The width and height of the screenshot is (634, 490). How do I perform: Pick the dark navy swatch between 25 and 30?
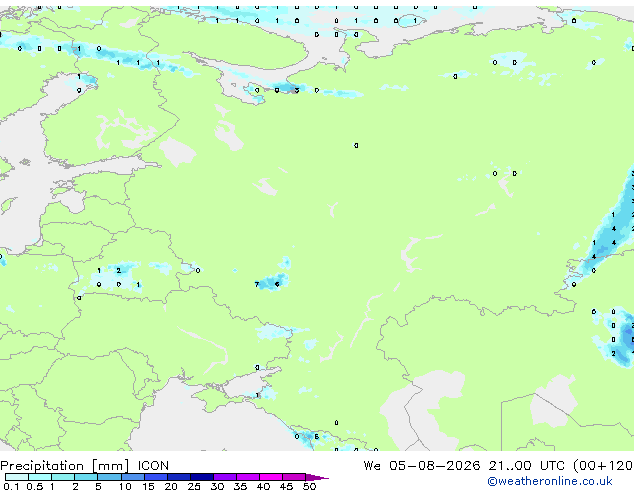(x=202, y=477)
